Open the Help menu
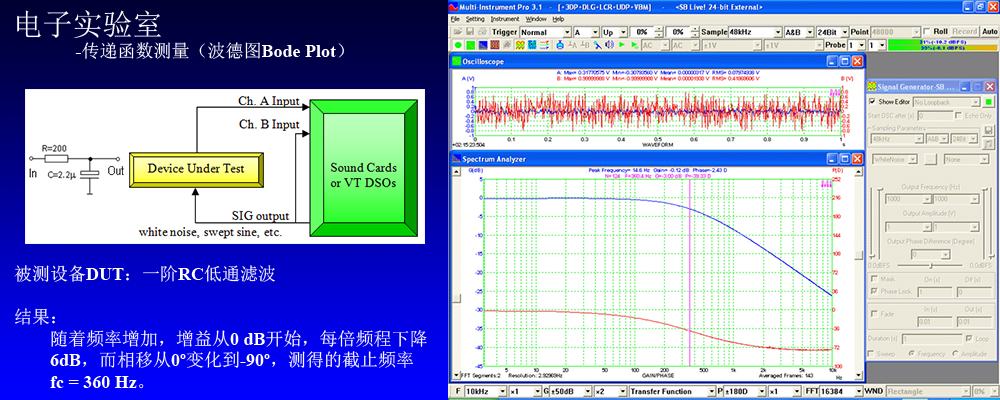1000x400 pixels. [x=559, y=19]
